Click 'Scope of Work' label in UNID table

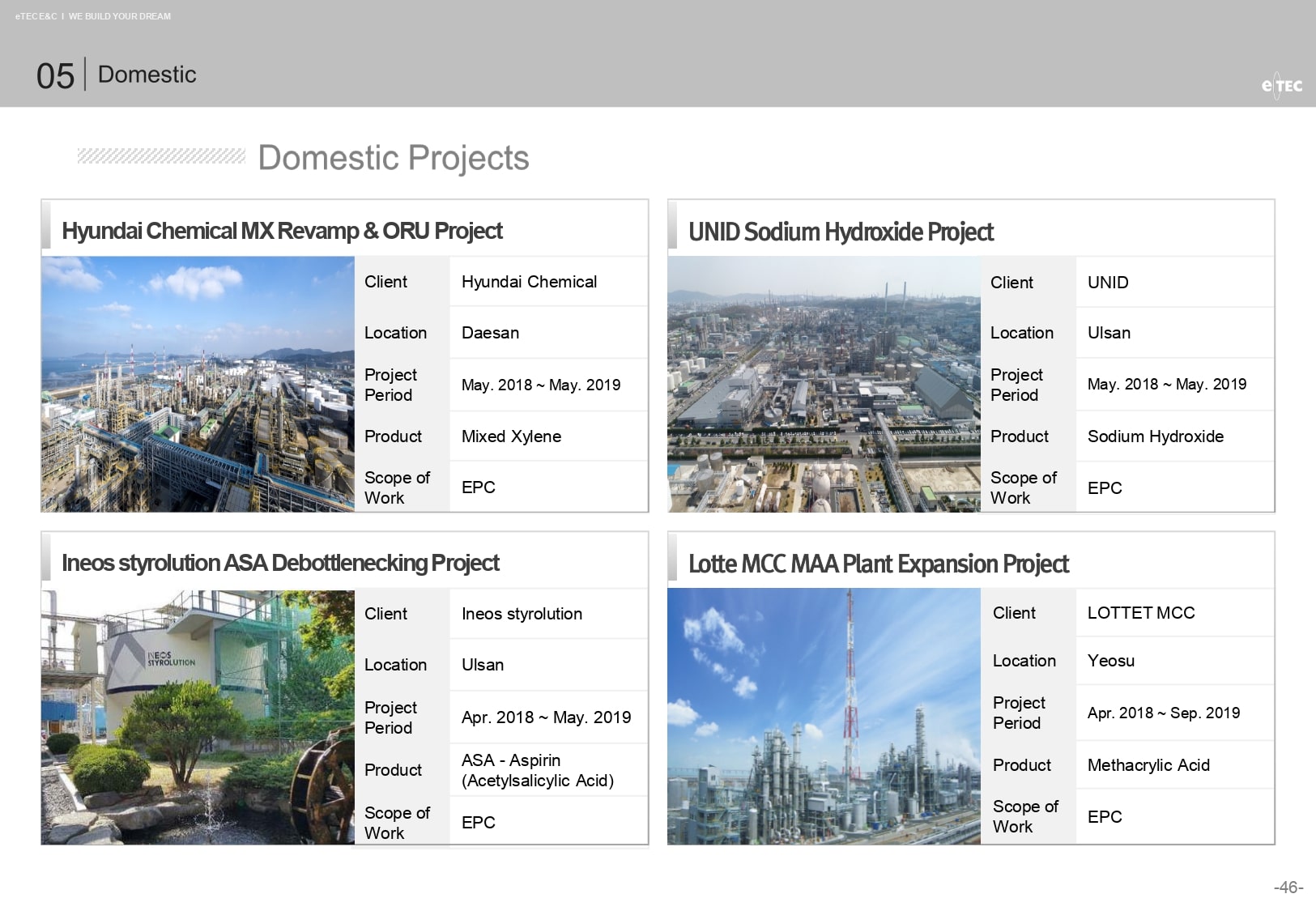(x=1024, y=487)
